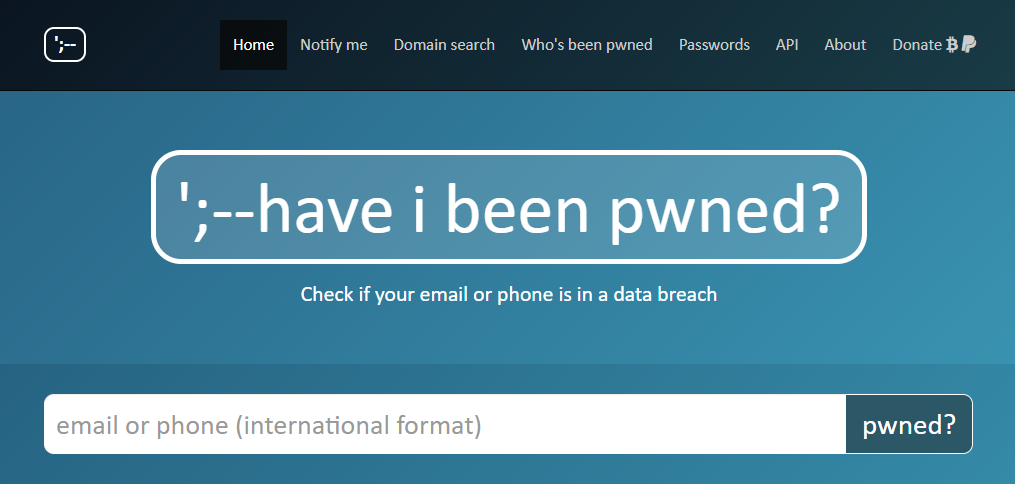Select About in the navigation bar
Image resolution: width=1015 pixels, height=484 pixels.
pyautogui.click(x=845, y=45)
